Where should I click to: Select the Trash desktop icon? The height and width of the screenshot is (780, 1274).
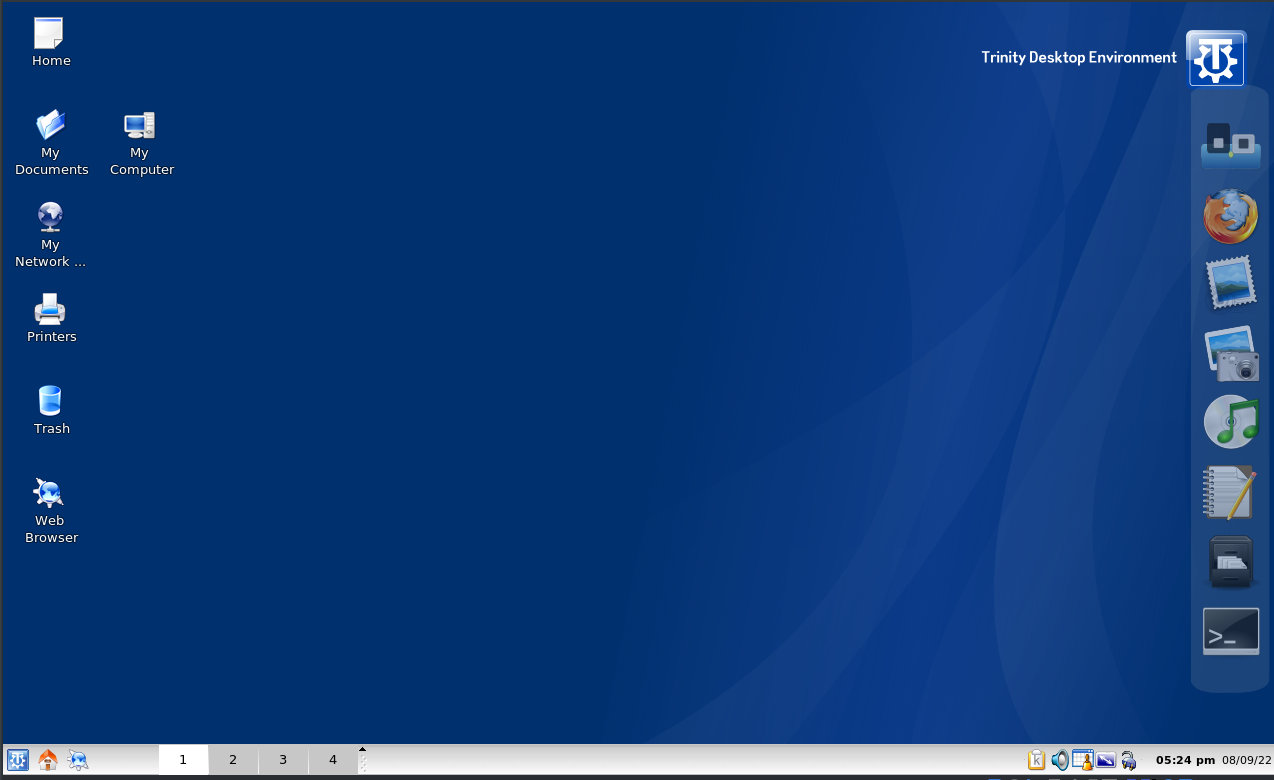(50, 410)
